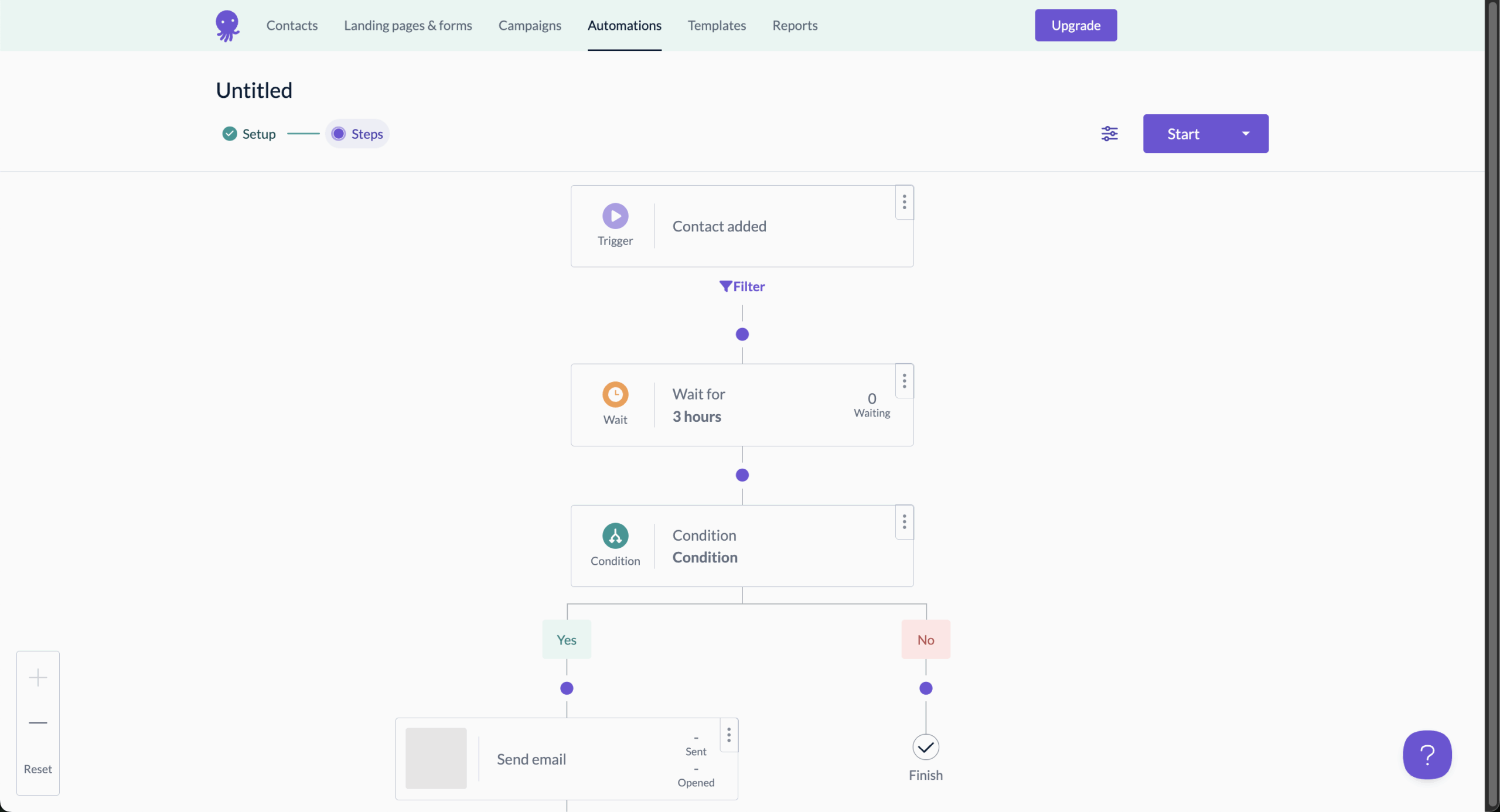Viewport: 1500px width, 812px height.
Task: View the Reports section
Action: pos(795,25)
